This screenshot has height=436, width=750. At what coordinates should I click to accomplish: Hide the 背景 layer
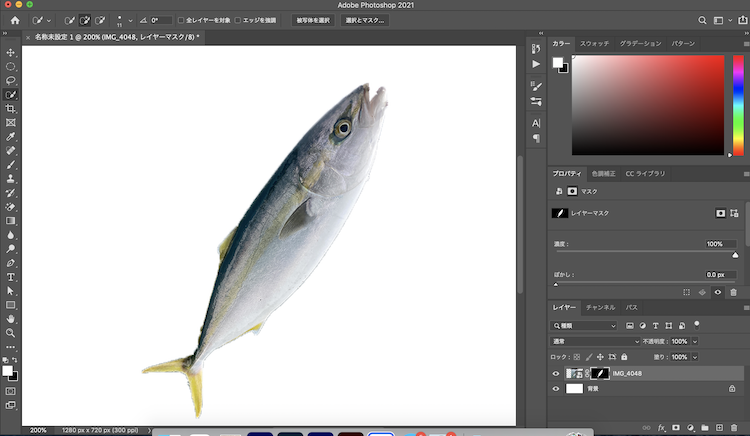[556, 389]
